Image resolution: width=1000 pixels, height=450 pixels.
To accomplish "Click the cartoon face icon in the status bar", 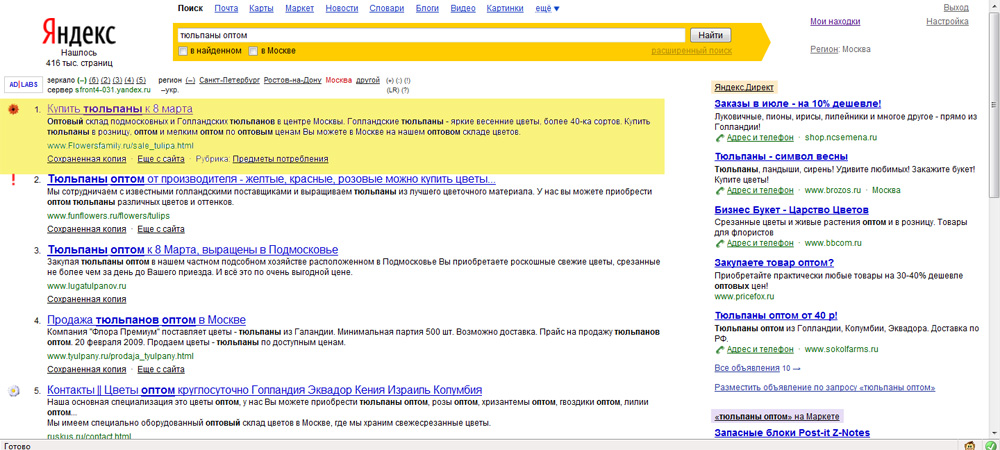I will (971, 445).
